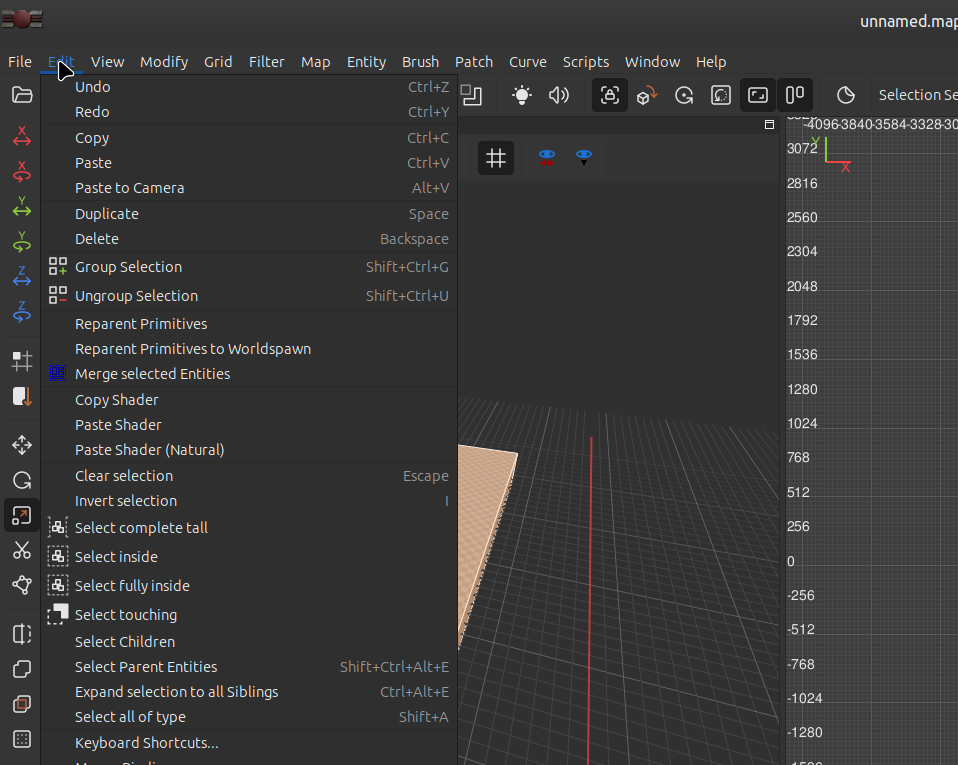This screenshot has height=765, width=958.
Task: Select the scissors clipper tool
Action: tap(21, 550)
